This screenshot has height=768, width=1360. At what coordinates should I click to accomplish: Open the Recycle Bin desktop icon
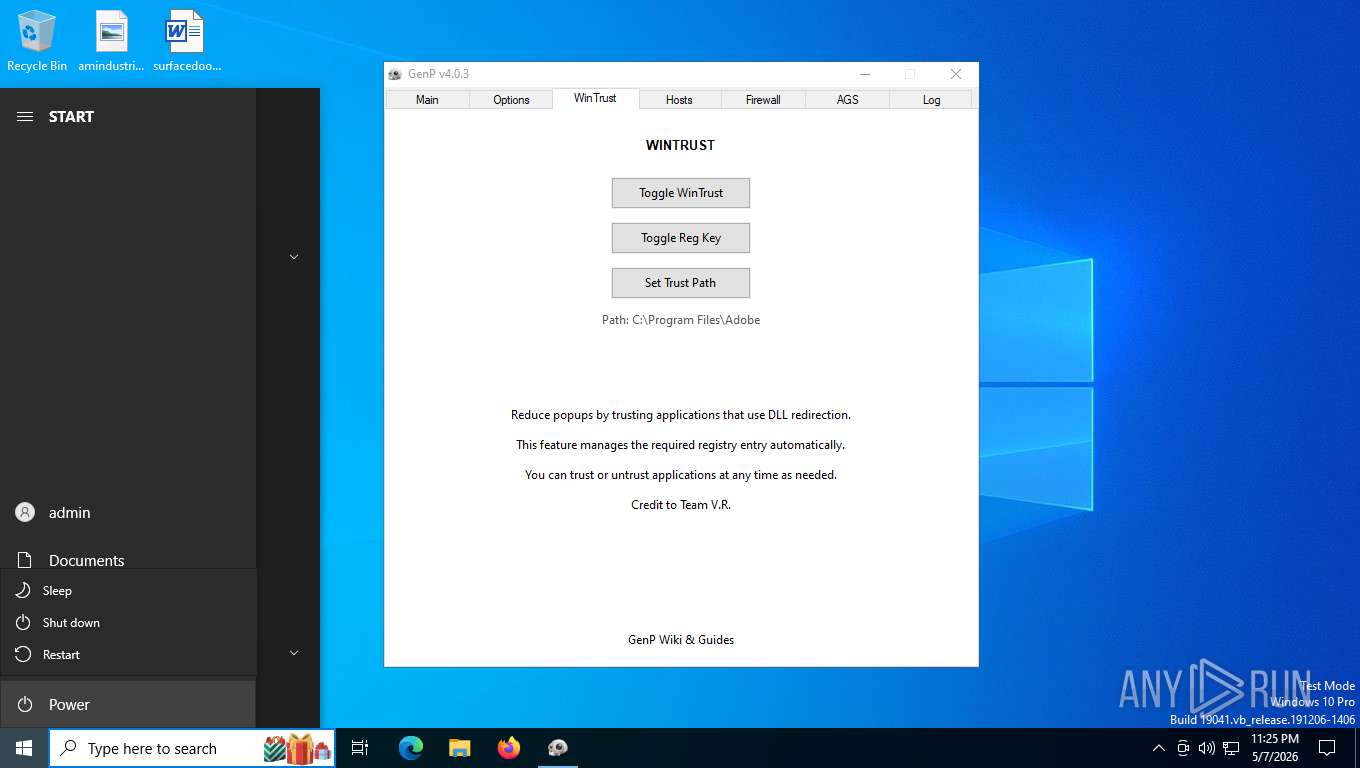(x=37, y=41)
